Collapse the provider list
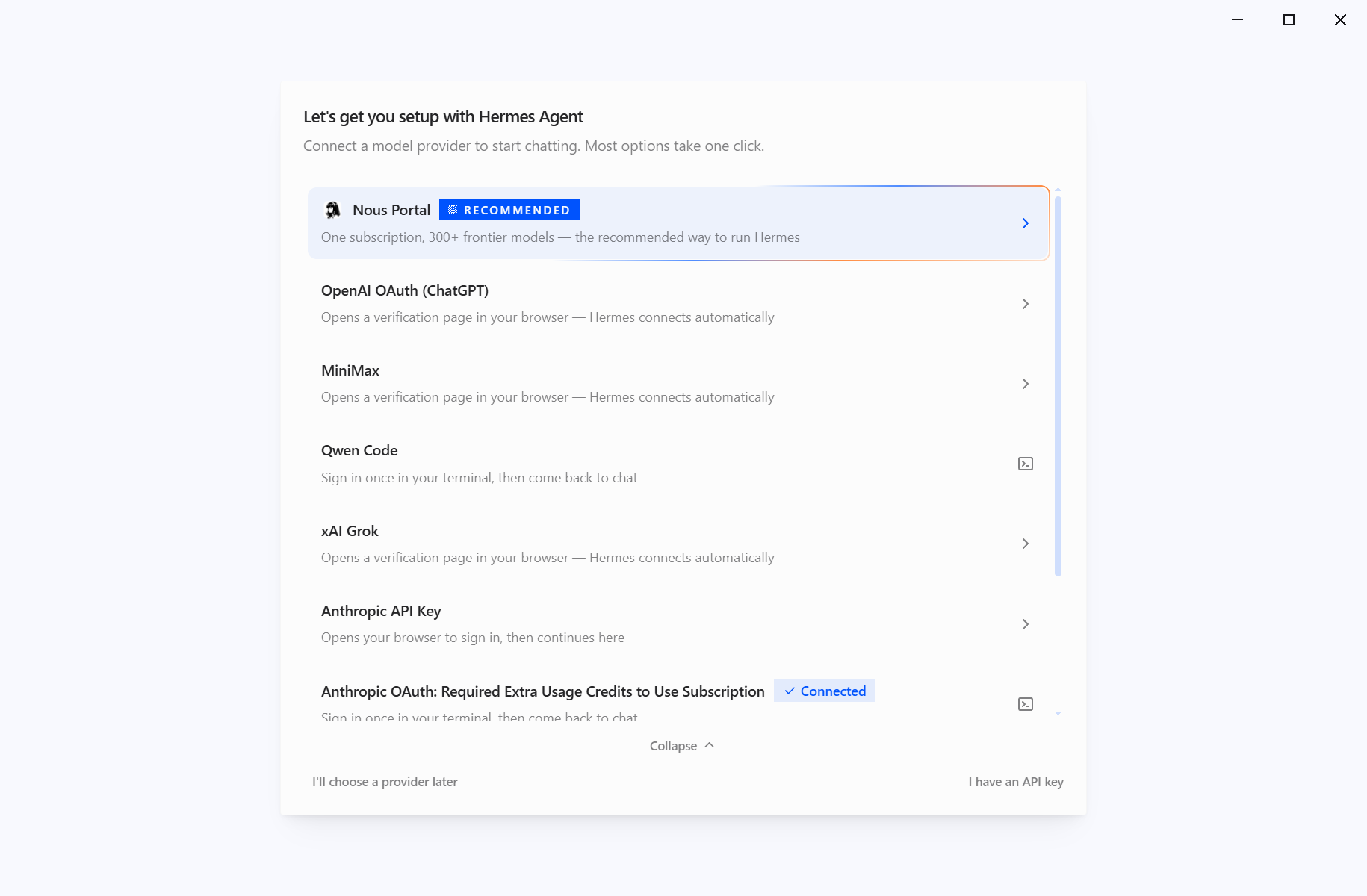1367x896 pixels. (x=683, y=746)
